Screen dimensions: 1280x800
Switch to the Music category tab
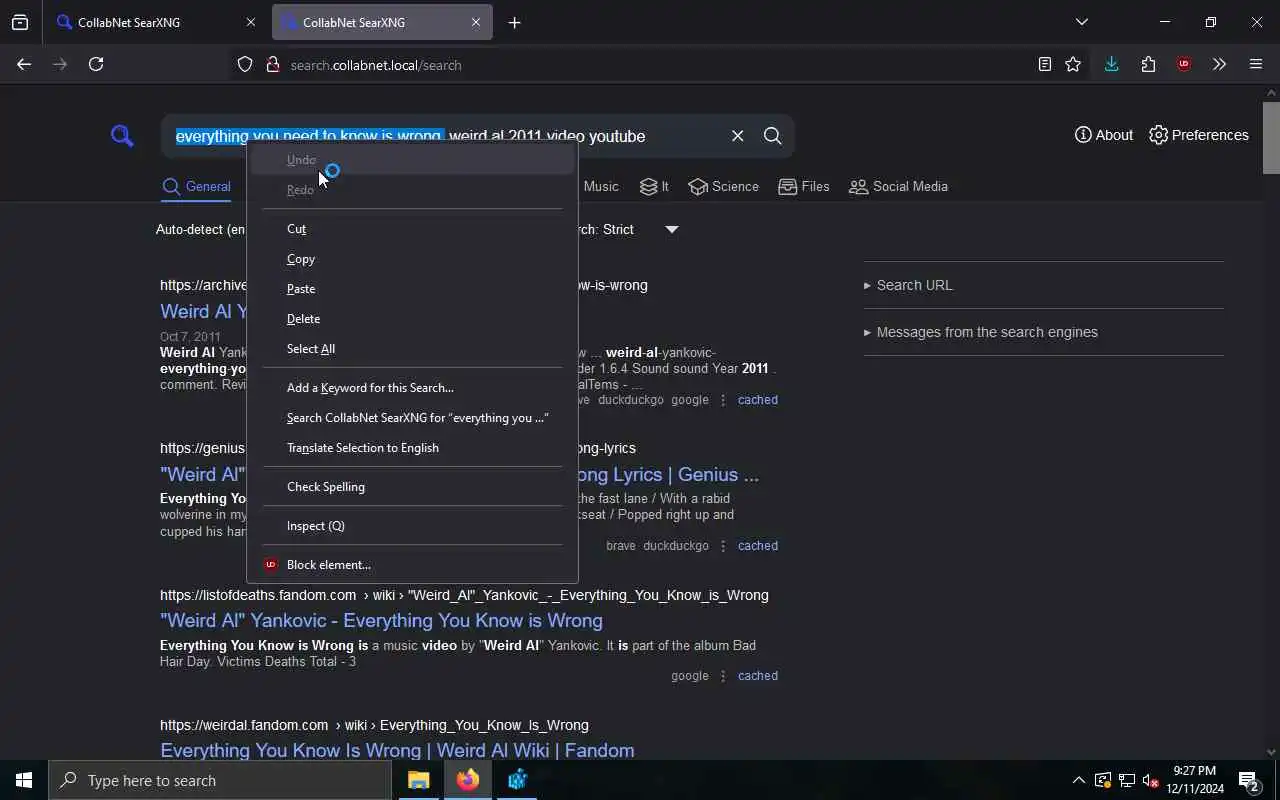(600, 186)
